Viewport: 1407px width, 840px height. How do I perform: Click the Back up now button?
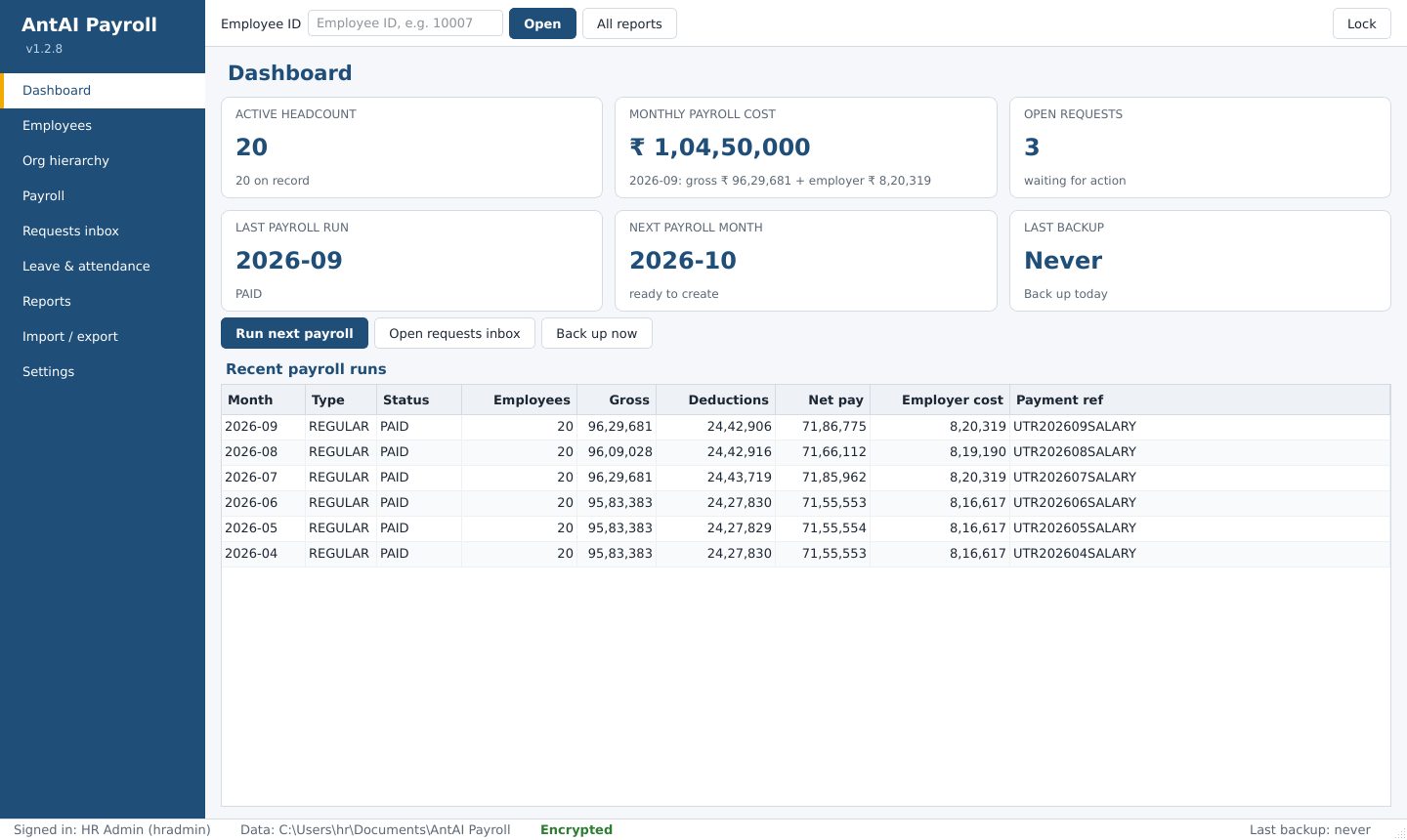coord(596,333)
